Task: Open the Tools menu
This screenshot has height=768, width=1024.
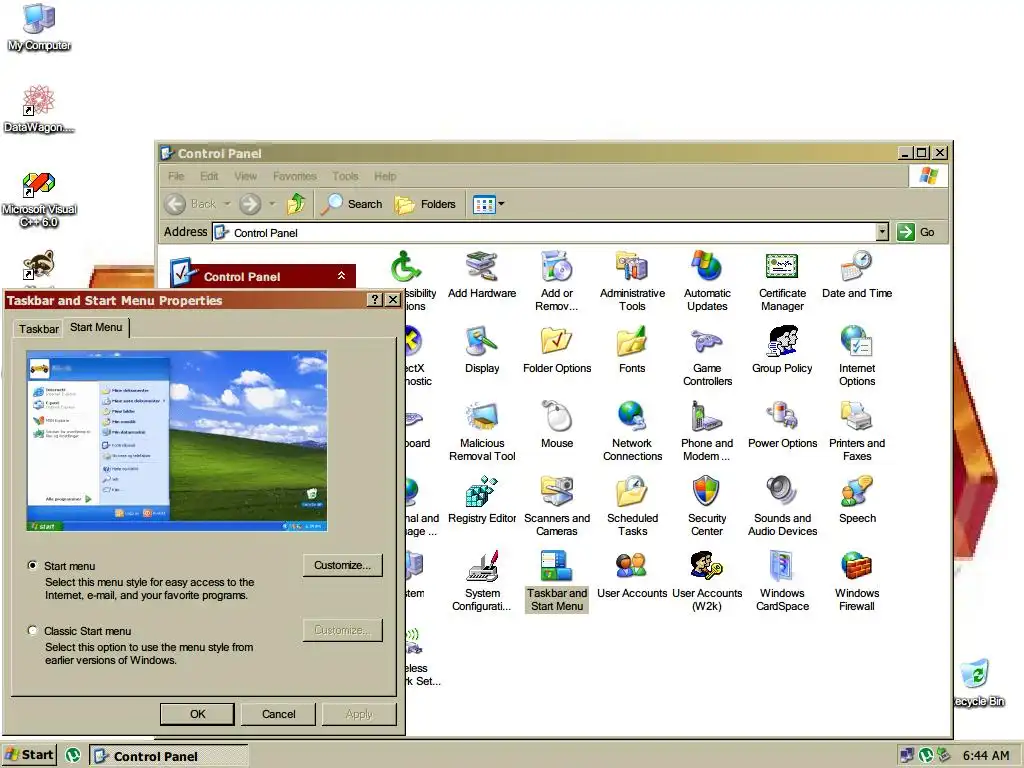Action: (345, 176)
